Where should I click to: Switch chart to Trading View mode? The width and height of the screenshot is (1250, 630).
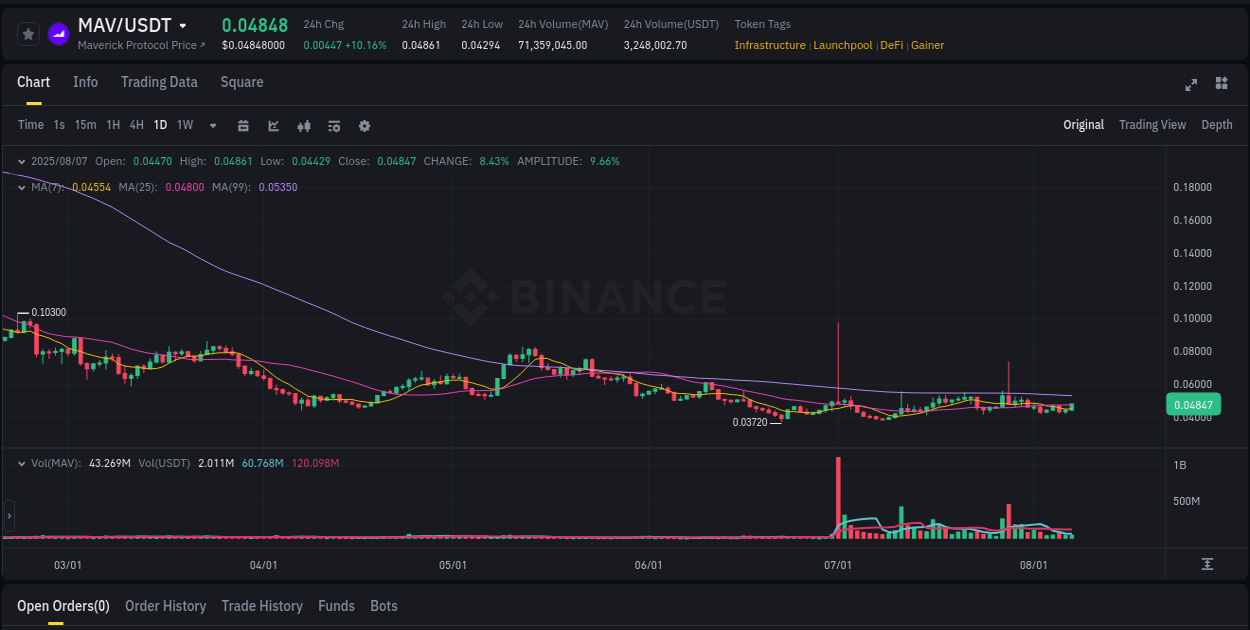pos(1152,125)
